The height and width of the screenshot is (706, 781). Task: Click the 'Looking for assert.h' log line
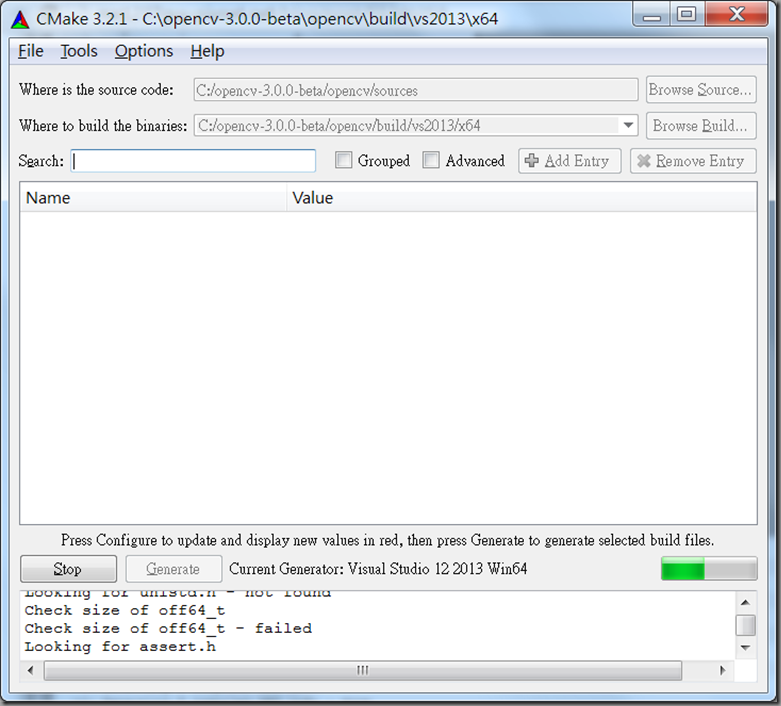pos(120,647)
